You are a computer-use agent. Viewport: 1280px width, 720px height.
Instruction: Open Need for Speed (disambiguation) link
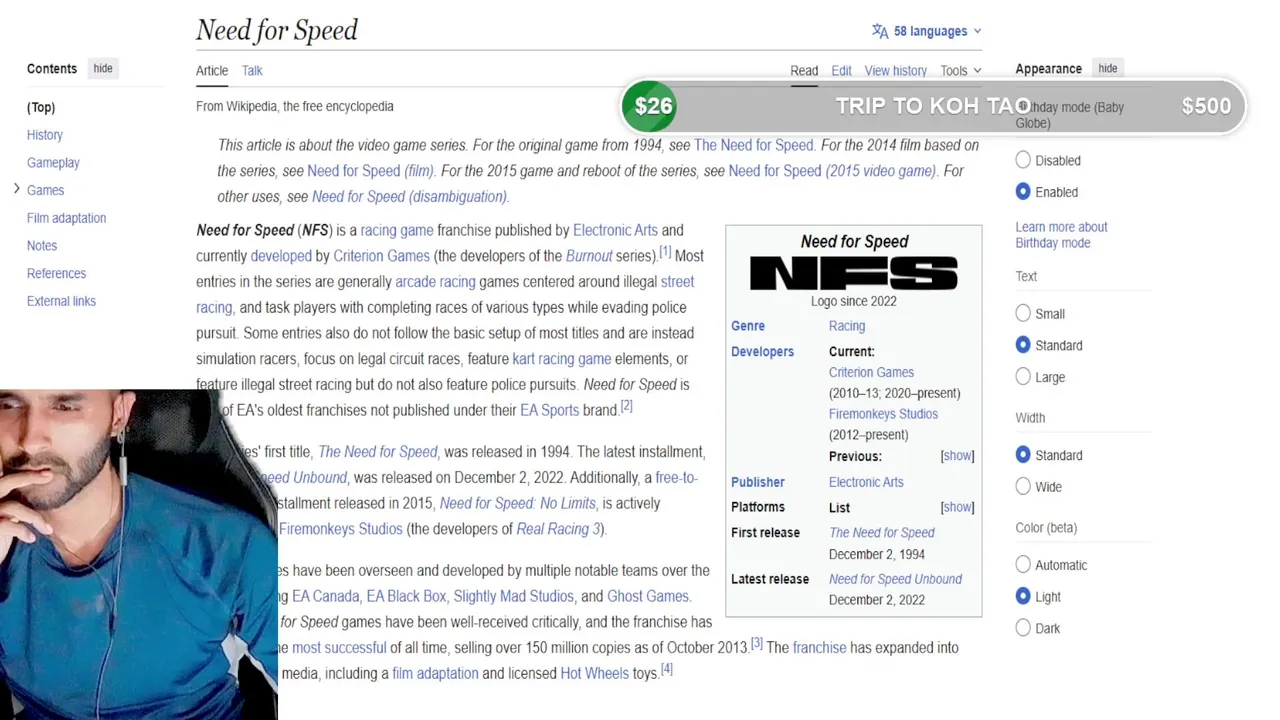click(x=409, y=196)
